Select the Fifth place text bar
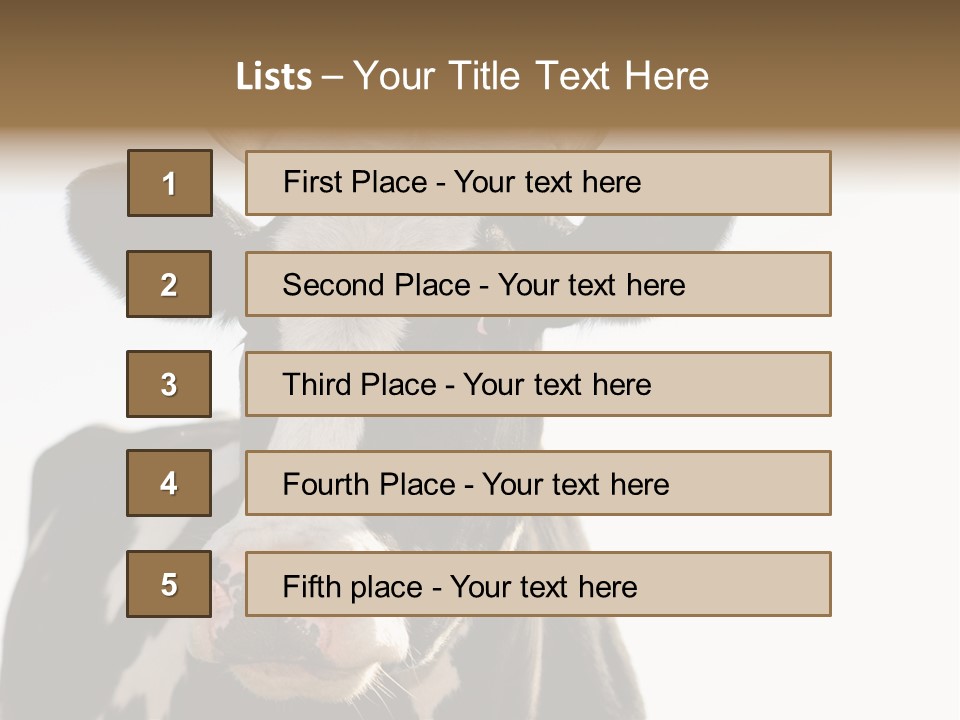The image size is (960, 720). [538, 584]
